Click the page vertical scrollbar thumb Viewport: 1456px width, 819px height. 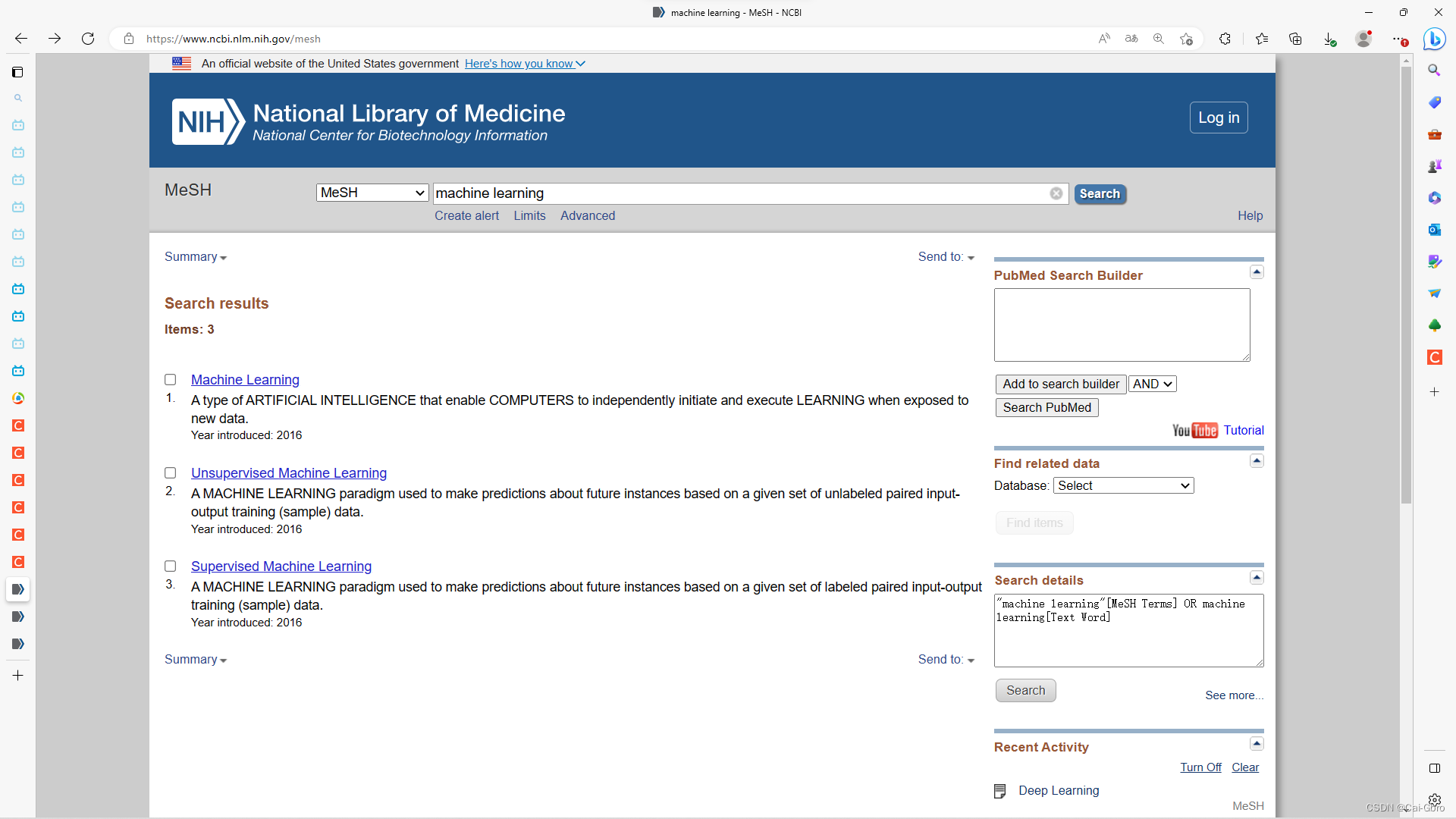click(x=1406, y=284)
